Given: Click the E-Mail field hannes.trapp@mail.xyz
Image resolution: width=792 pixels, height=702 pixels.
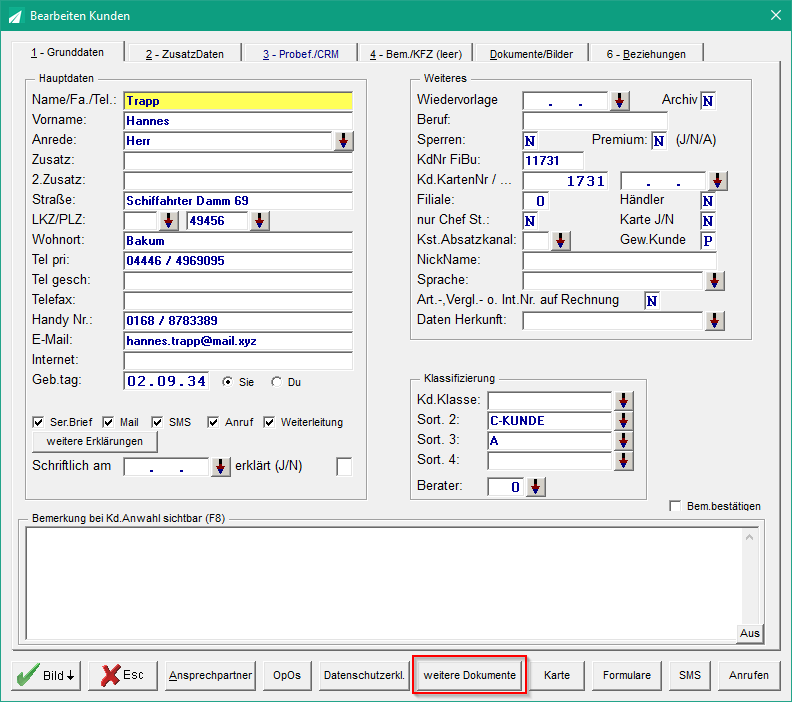Looking at the screenshot, I should click(x=238, y=341).
